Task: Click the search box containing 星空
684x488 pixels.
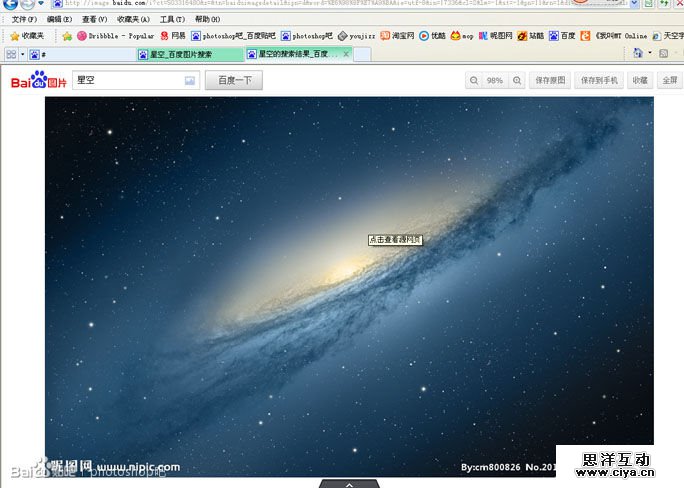Action: click(x=136, y=80)
